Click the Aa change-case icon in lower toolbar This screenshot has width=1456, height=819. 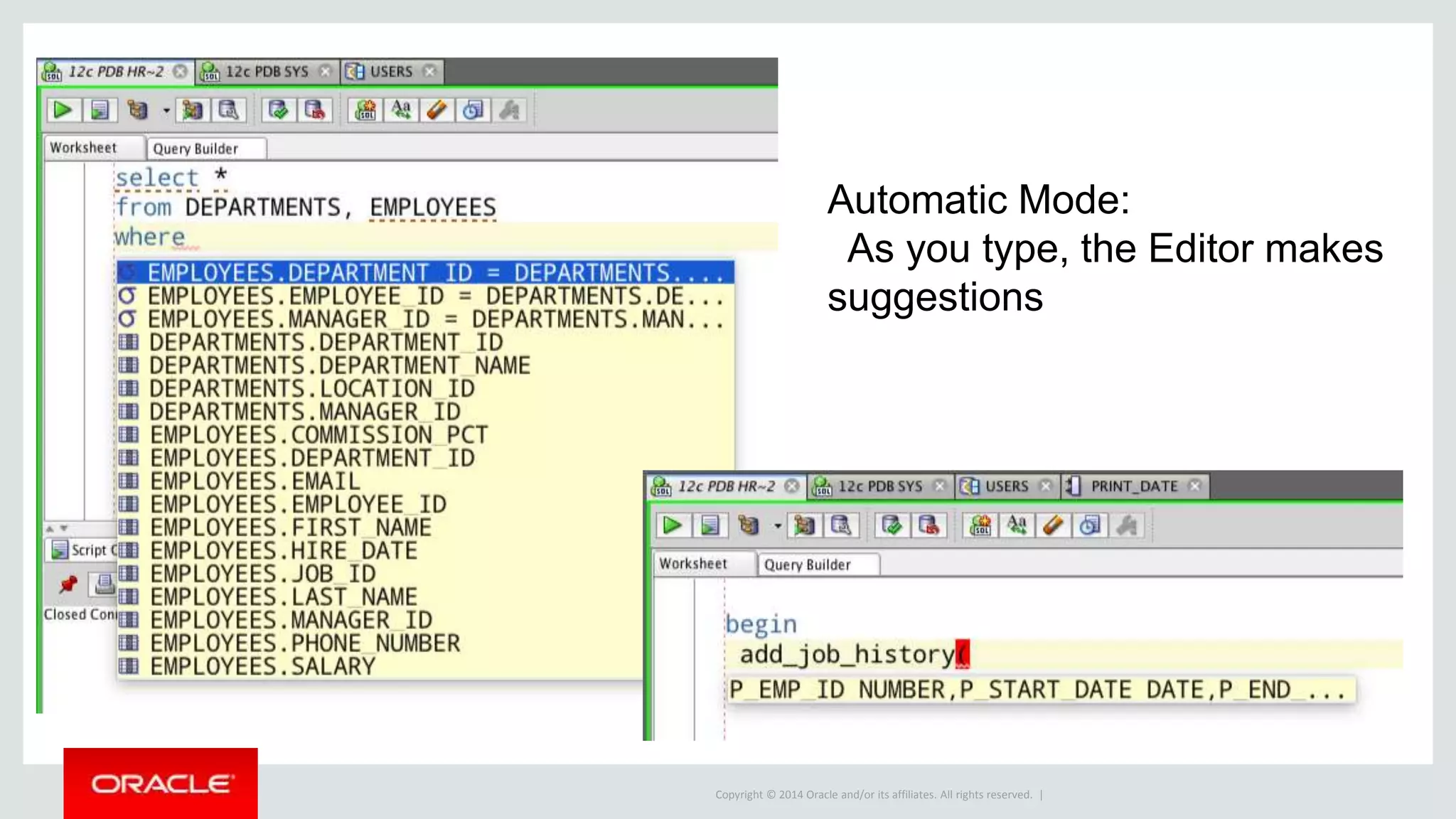tap(1017, 525)
